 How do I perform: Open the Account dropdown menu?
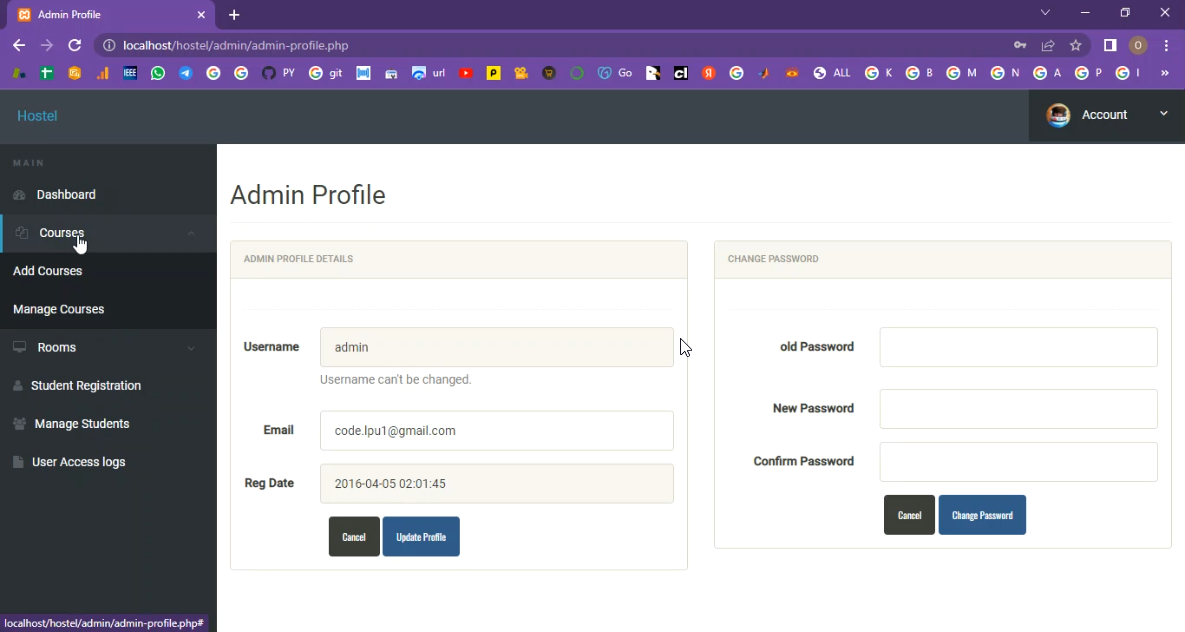click(1106, 115)
